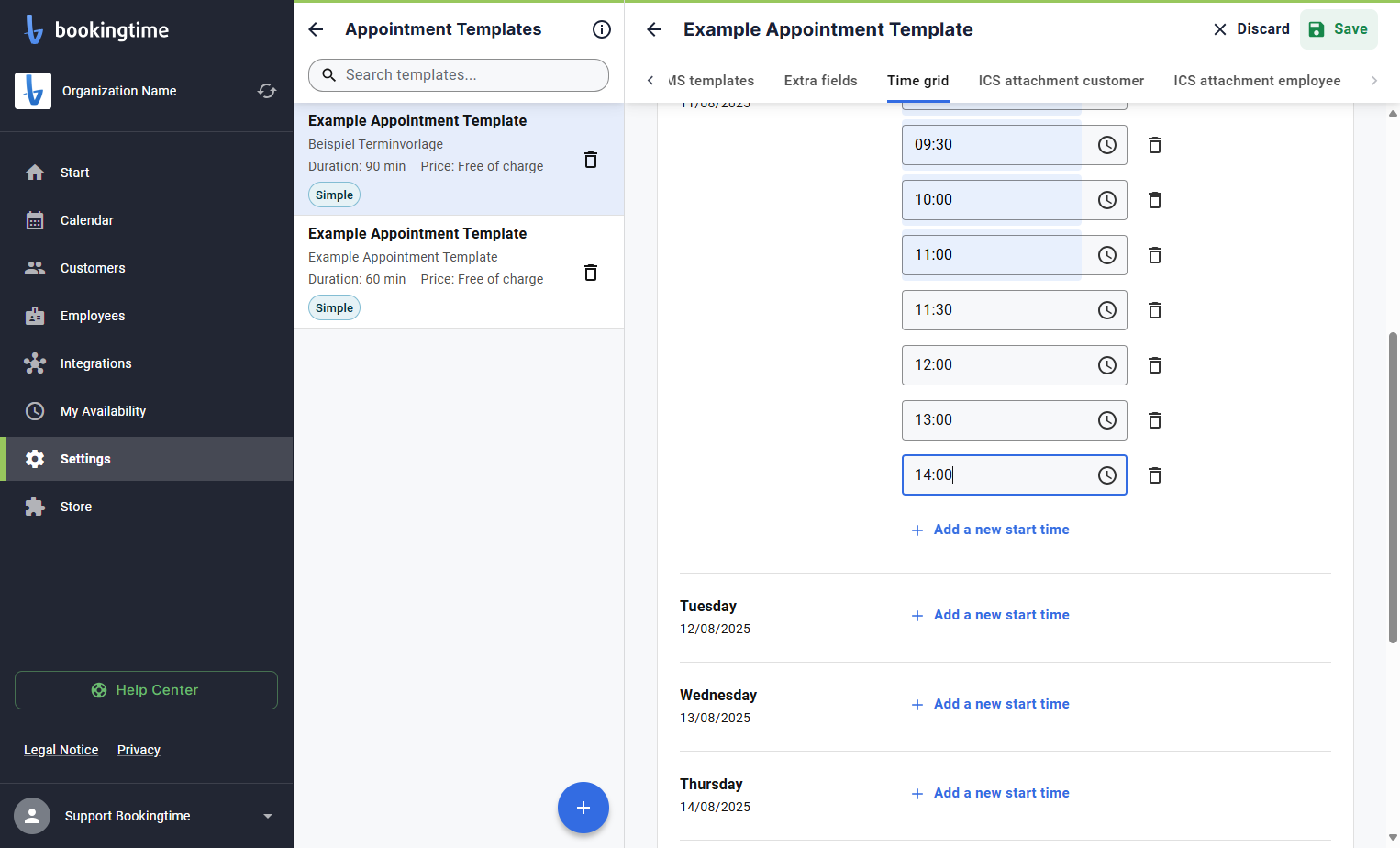1400x848 pixels.
Task: Switch to the Extra fields tab
Action: (820, 81)
